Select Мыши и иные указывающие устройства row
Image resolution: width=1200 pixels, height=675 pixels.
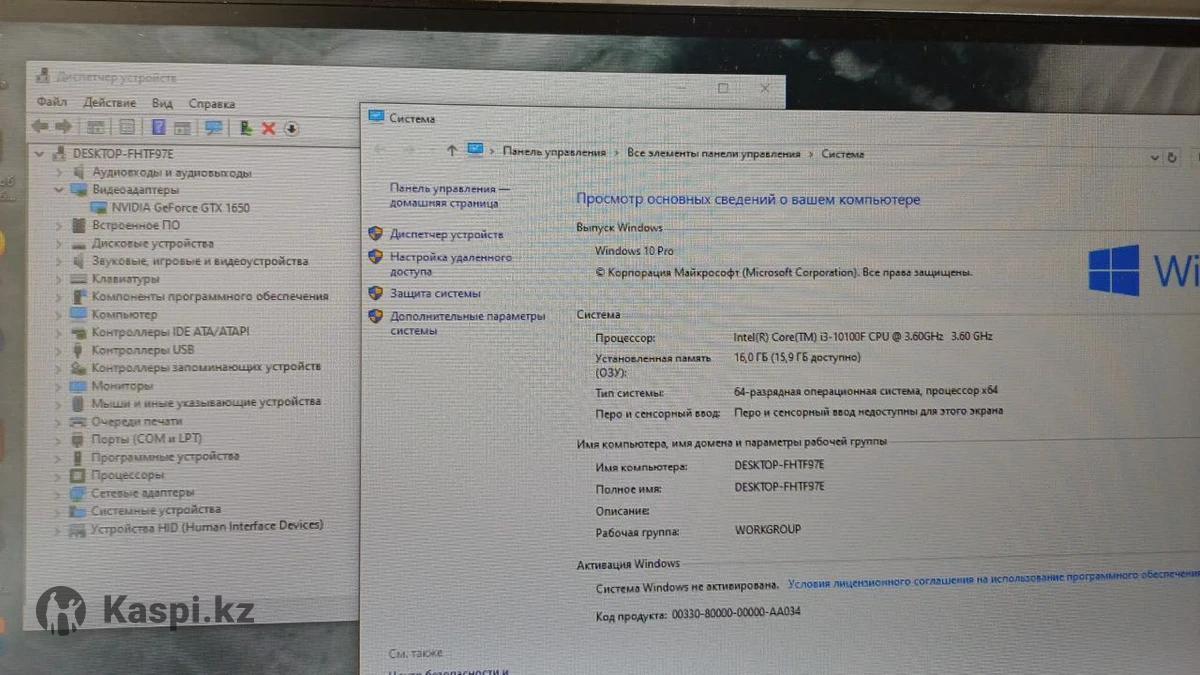[x=206, y=402]
